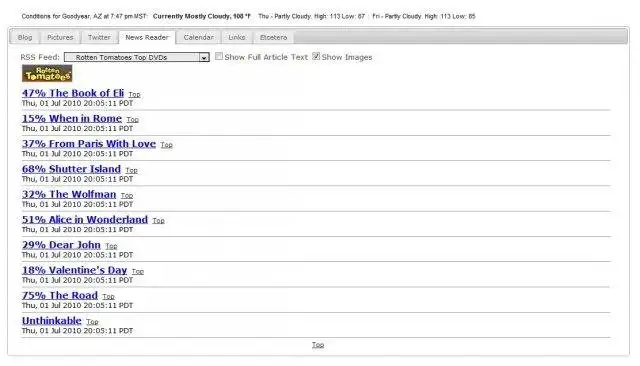The image size is (640, 366).
Task: Click Top link beside From Paris With Love
Action: (167, 145)
